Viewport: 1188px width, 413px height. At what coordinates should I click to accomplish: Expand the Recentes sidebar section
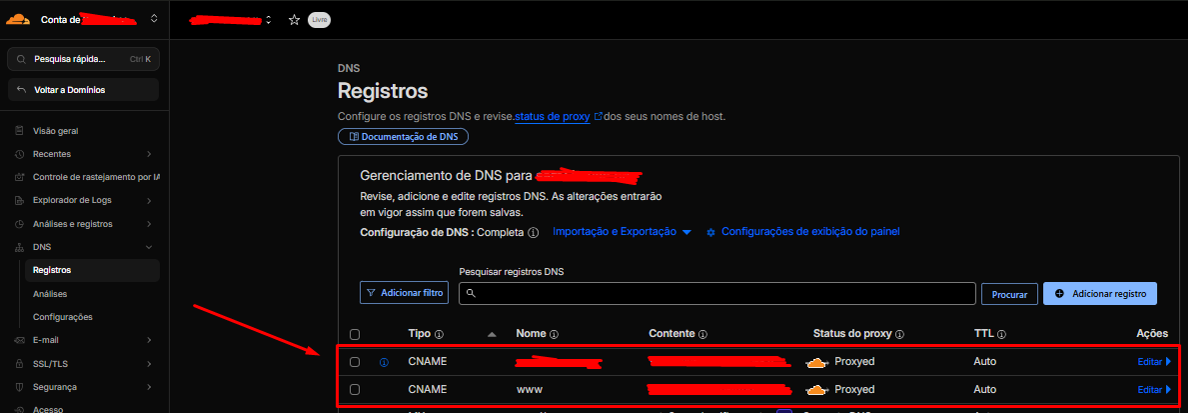click(149, 155)
